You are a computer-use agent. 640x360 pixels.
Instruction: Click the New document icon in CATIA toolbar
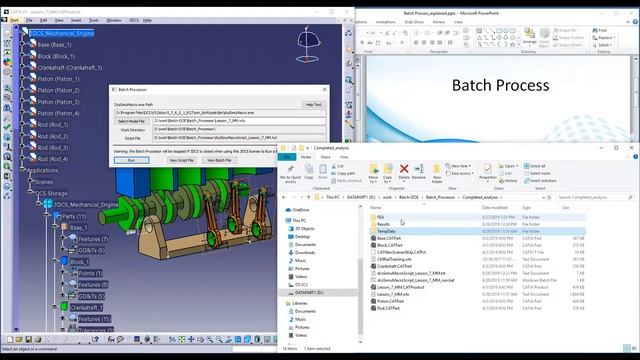(x=10, y=339)
